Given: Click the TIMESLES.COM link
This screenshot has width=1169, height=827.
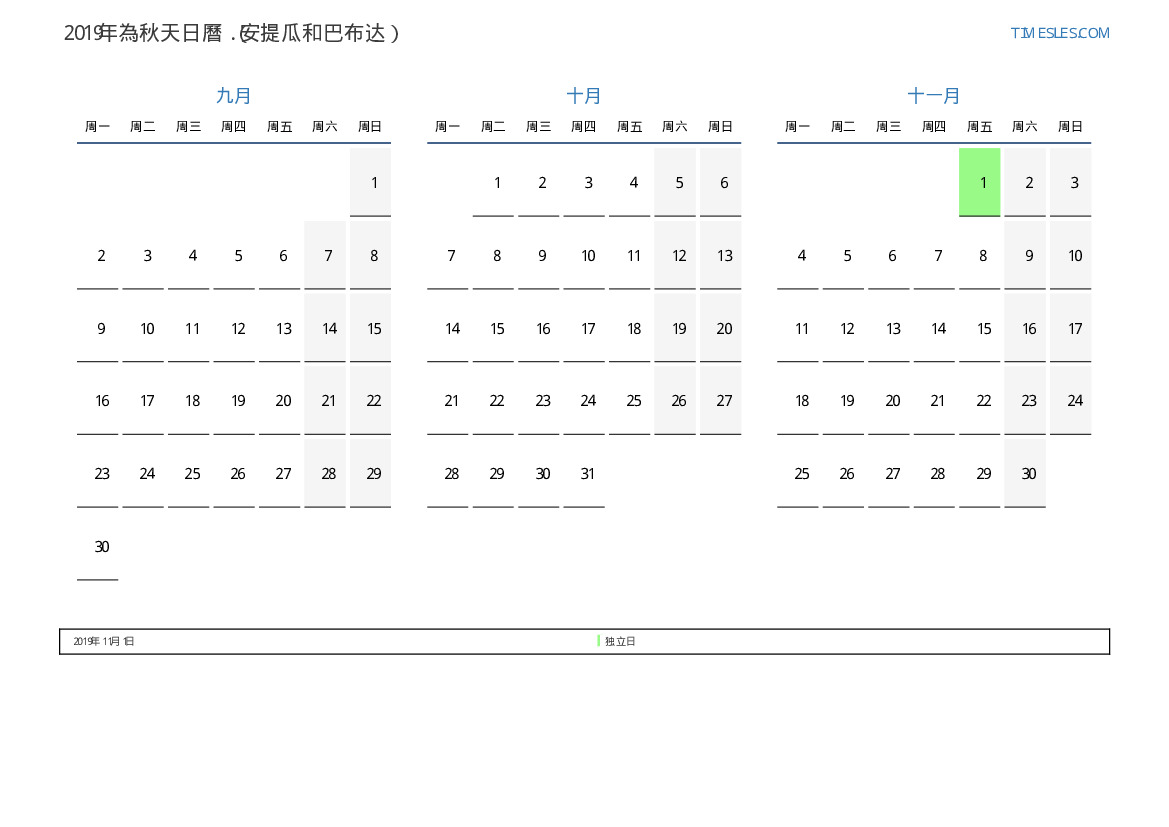Looking at the screenshot, I should tap(1059, 33).
